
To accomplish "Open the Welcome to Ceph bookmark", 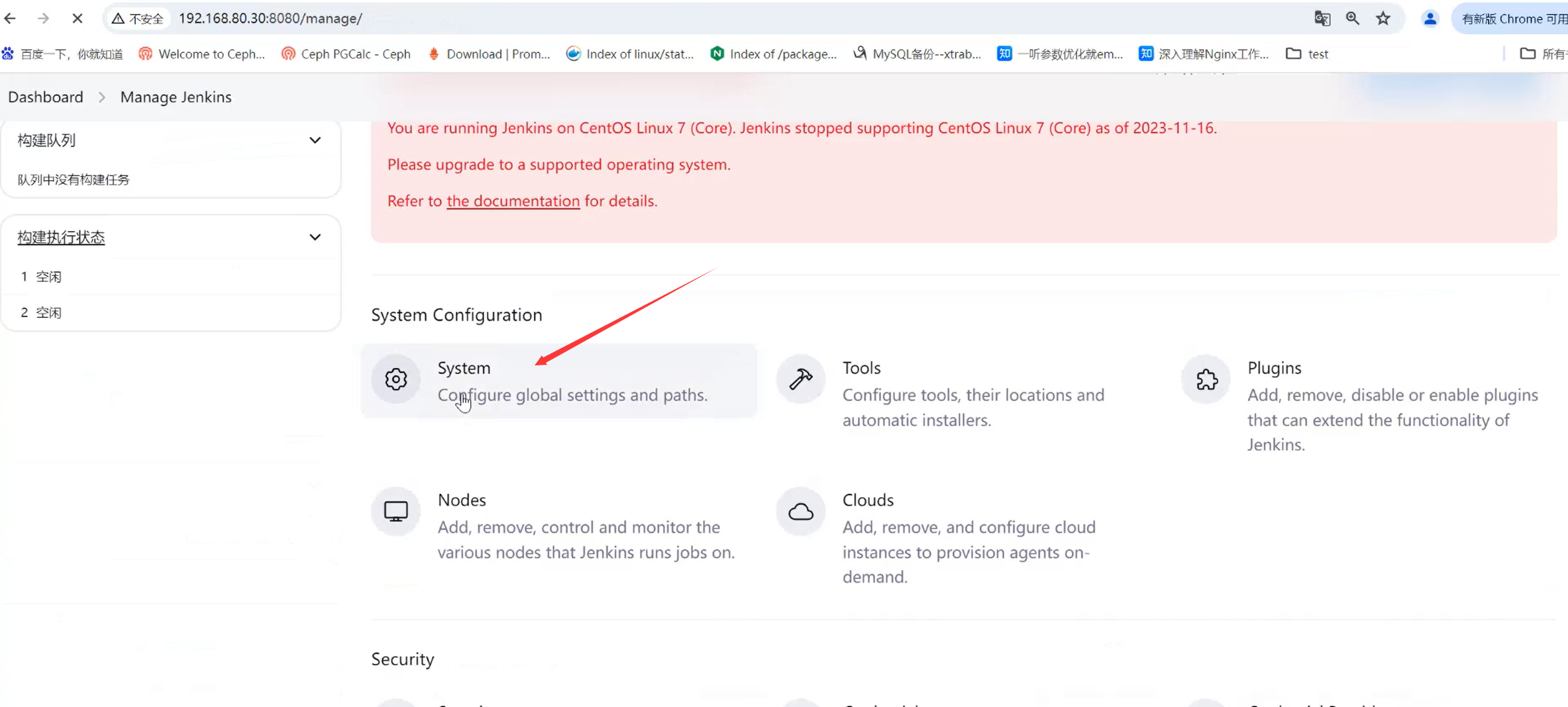I will pyautogui.click(x=201, y=54).
